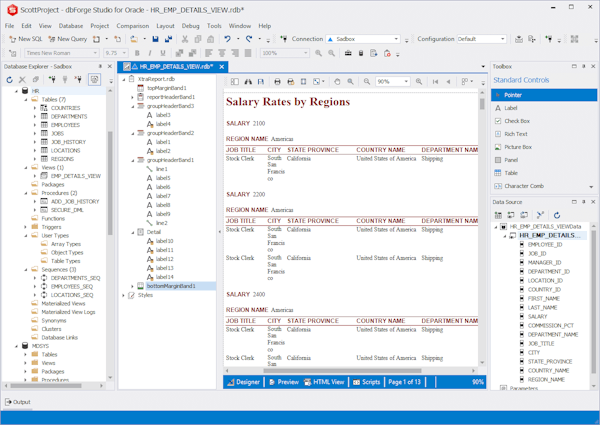Click the New SQL toolbar button
The height and width of the screenshot is (425, 600).
tap(26, 39)
